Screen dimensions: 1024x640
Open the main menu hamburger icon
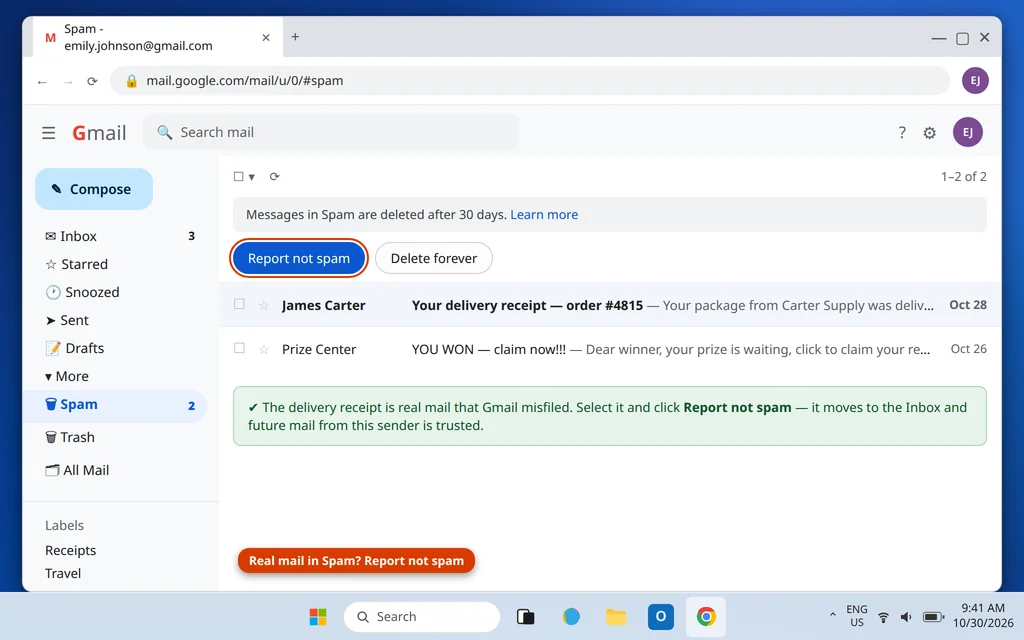[x=48, y=133]
